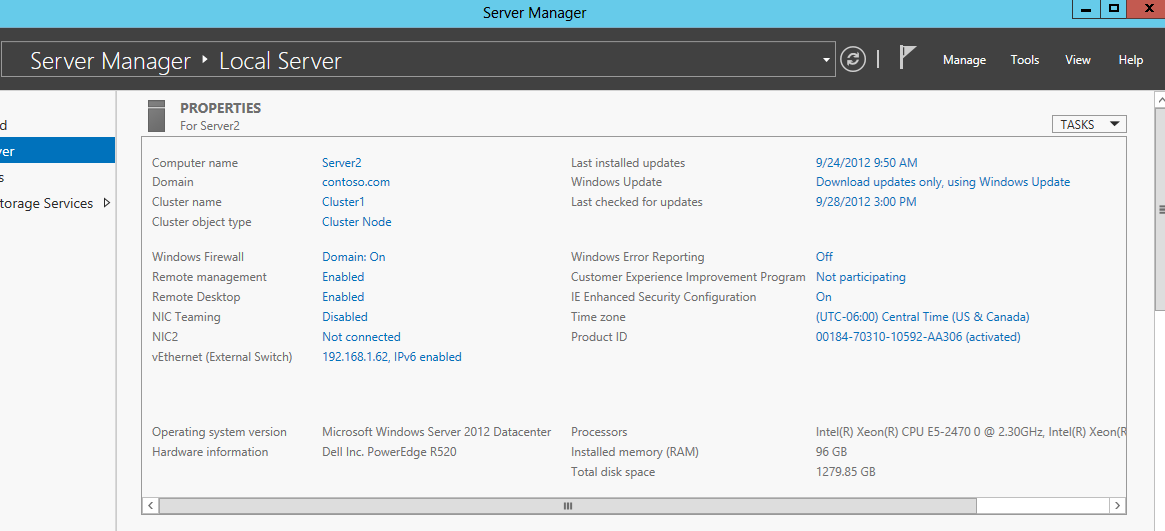Expand the TASKS dropdown
The image size is (1165, 531).
pos(1089,125)
